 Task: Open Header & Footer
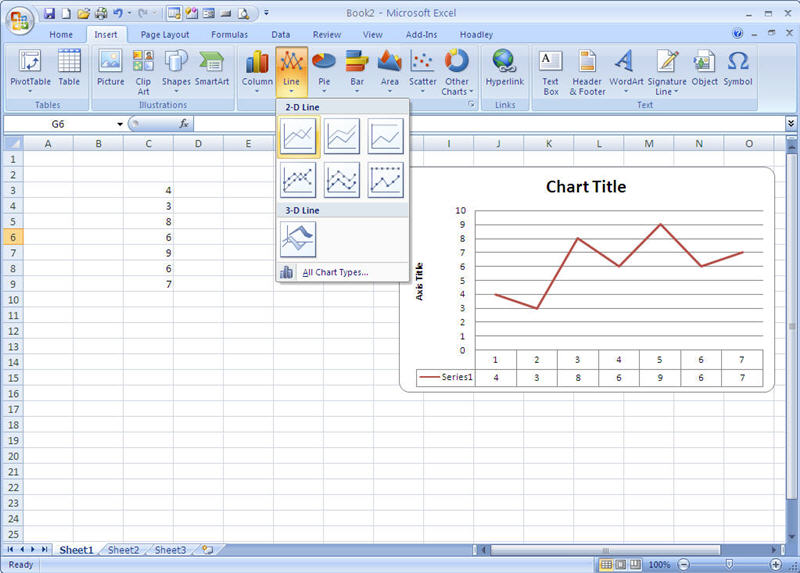pos(587,71)
